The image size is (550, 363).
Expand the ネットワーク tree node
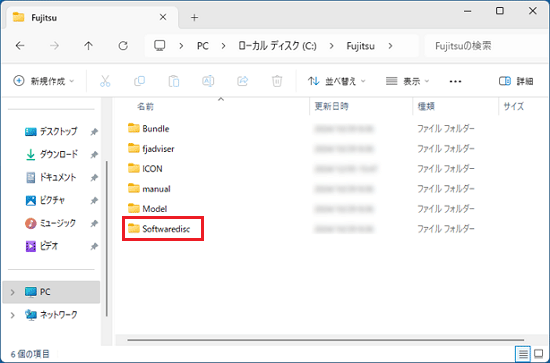pos(12,315)
